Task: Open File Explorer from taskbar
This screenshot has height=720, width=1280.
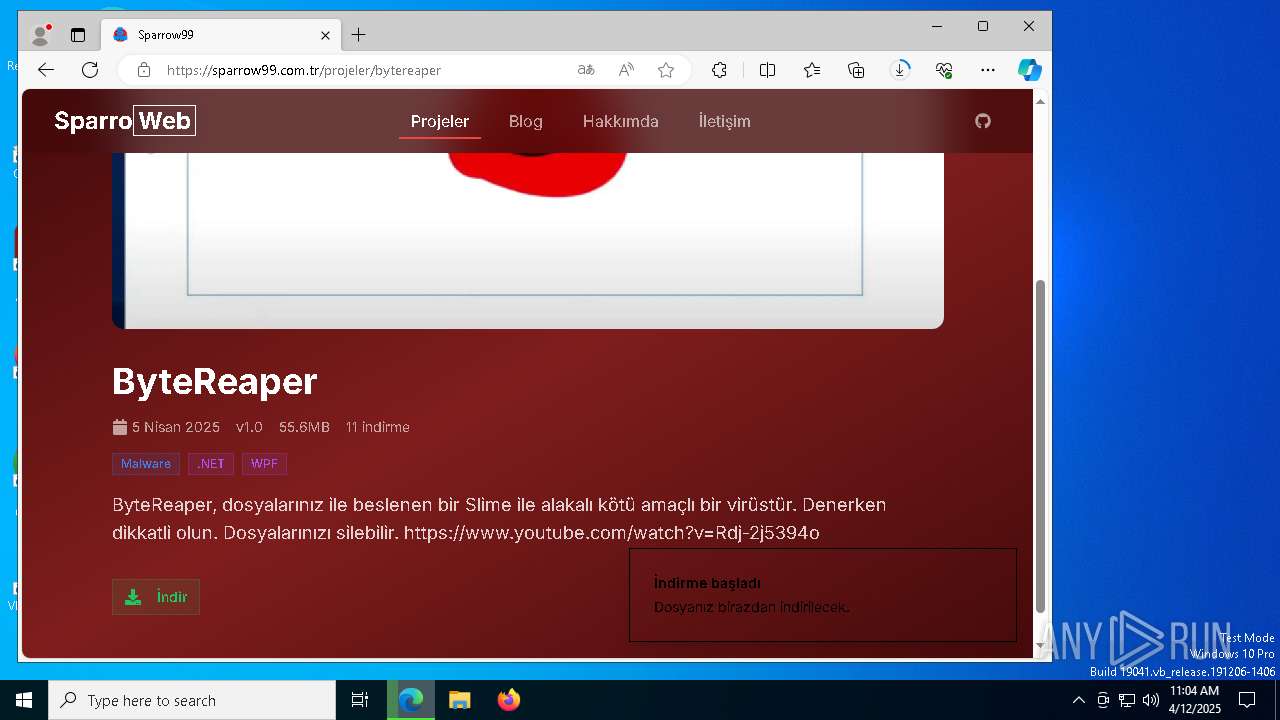Action: [459, 700]
